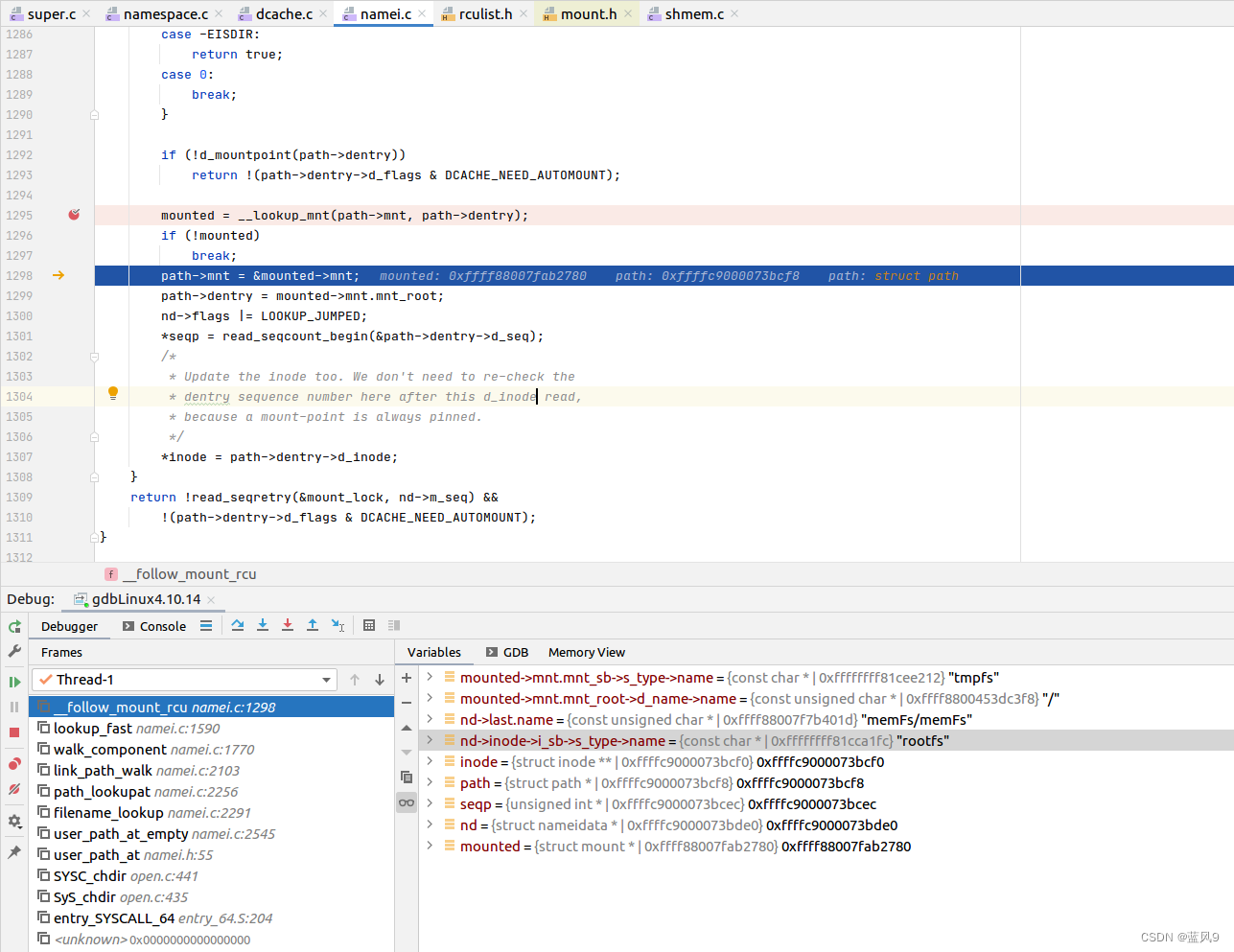1234x952 pixels.
Task: Open the View Breakpoints icon
Action: [x=14, y=764]
